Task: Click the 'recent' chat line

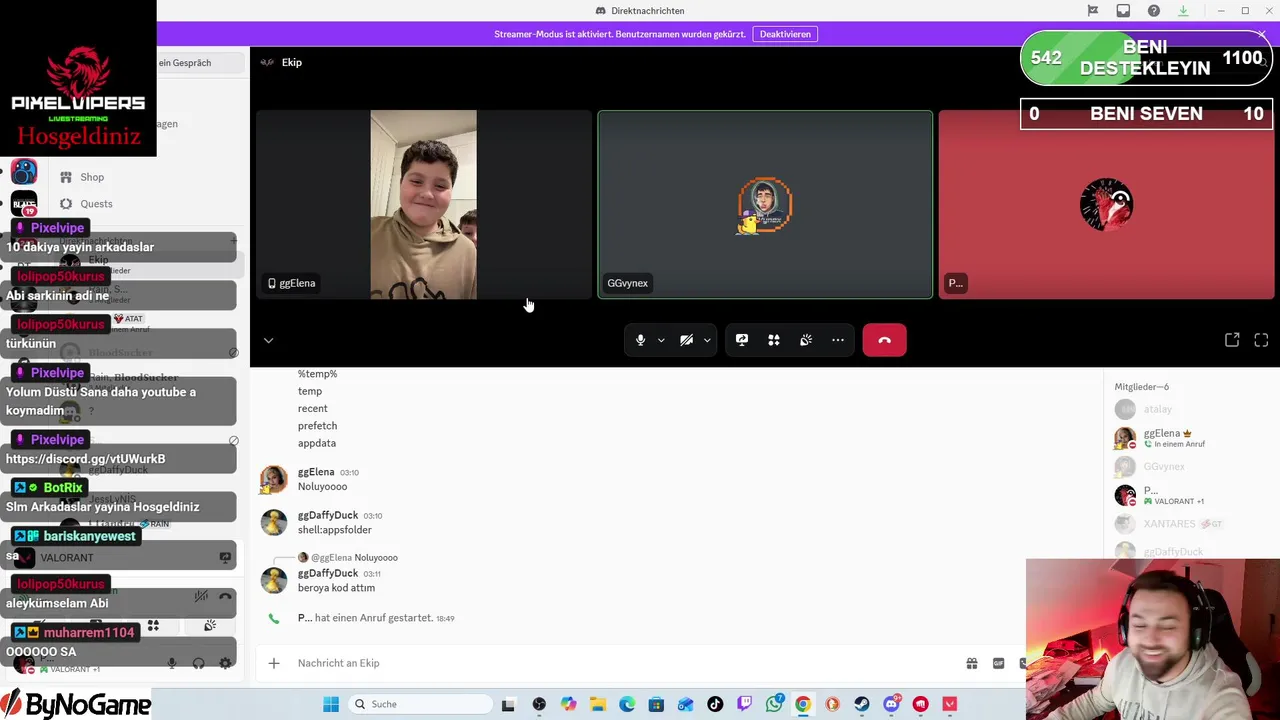Action: 313,408
